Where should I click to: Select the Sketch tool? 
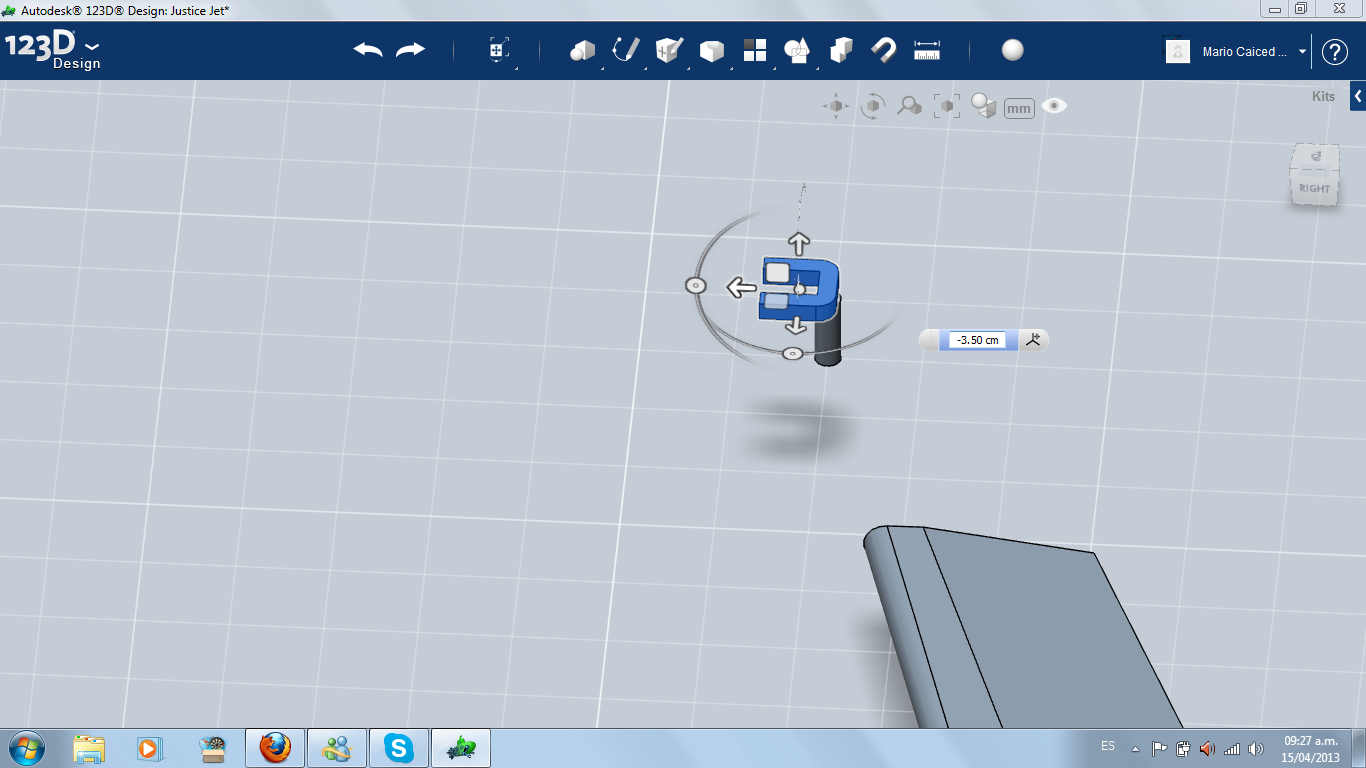tap(626, 50)
